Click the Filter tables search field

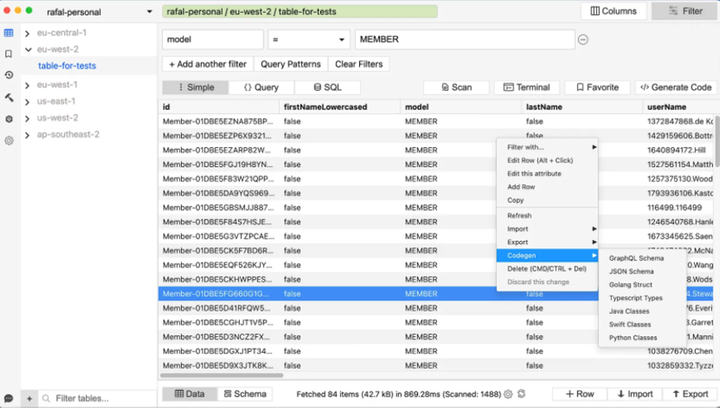click(98, 398)
